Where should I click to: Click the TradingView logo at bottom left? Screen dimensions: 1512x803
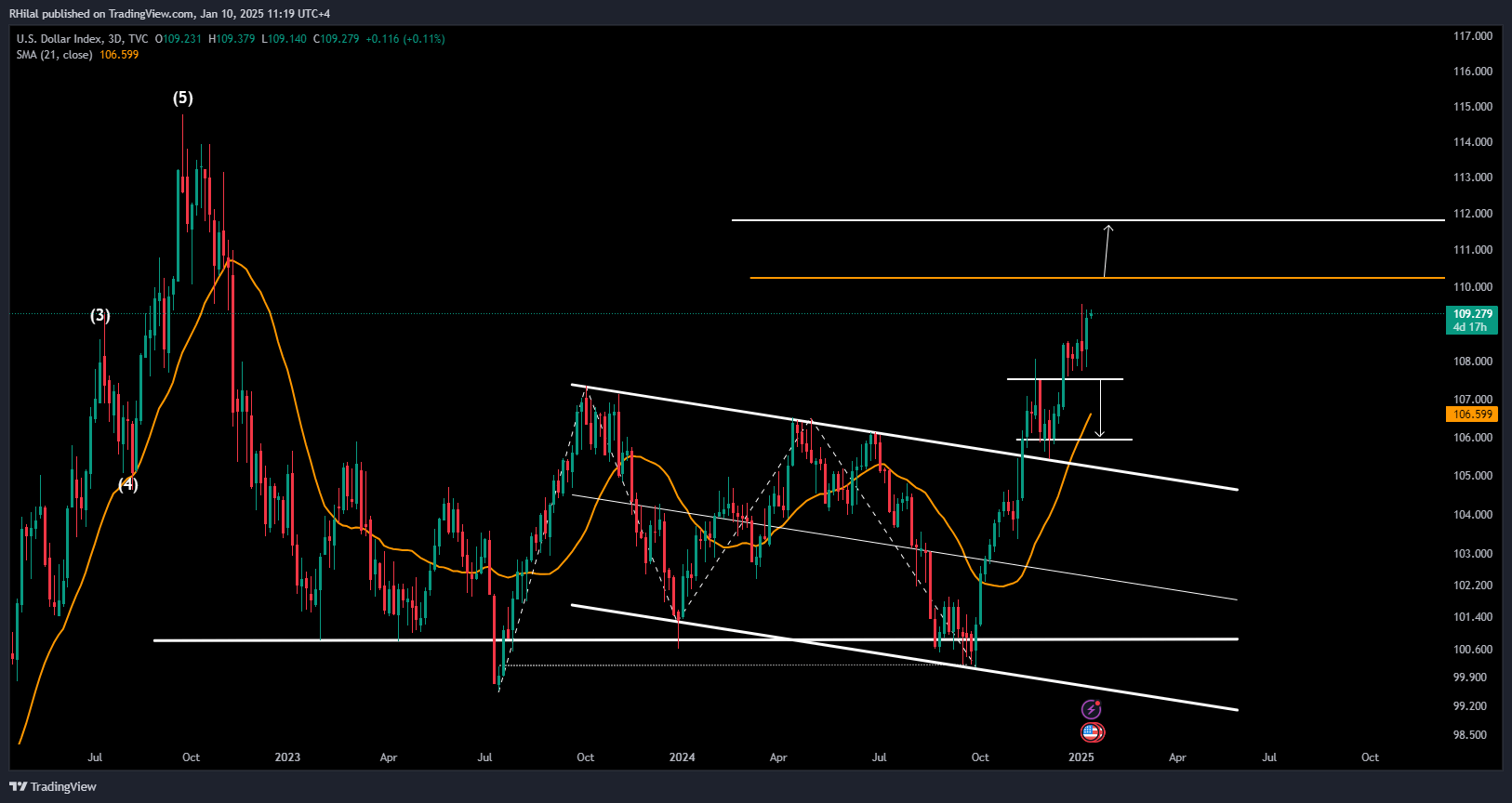point(53,787)
